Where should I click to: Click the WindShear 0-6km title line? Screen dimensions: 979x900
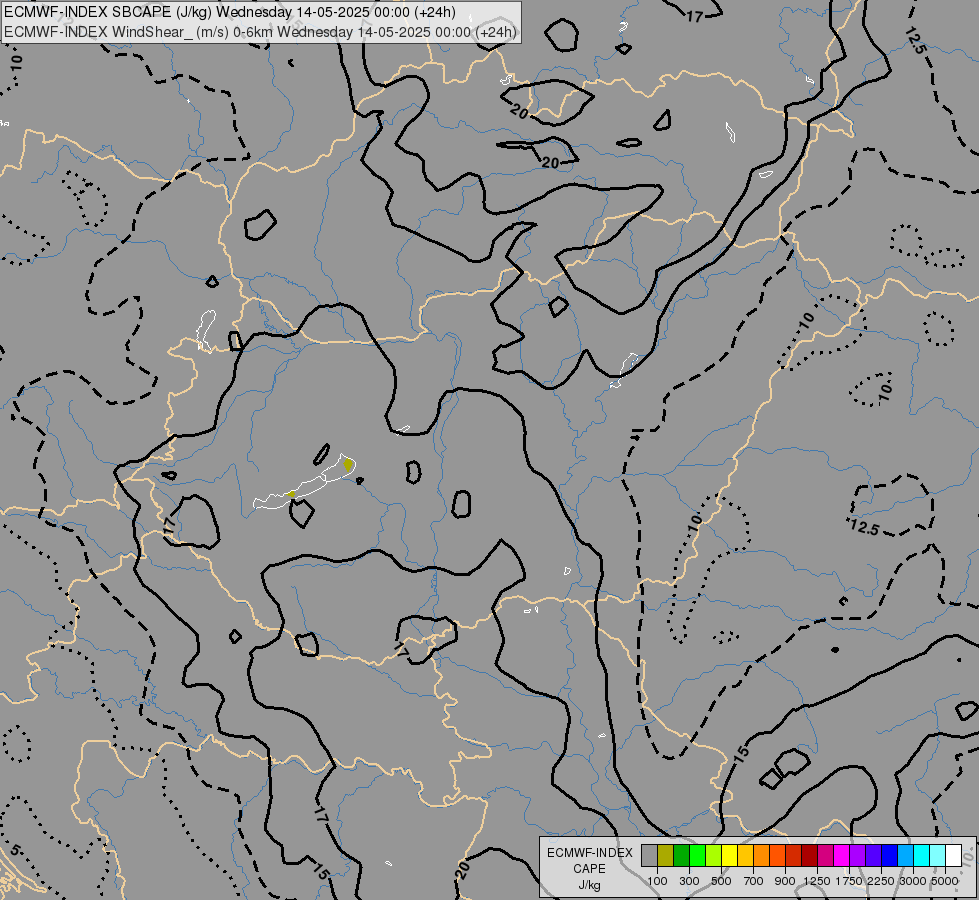tap(260, 32)
